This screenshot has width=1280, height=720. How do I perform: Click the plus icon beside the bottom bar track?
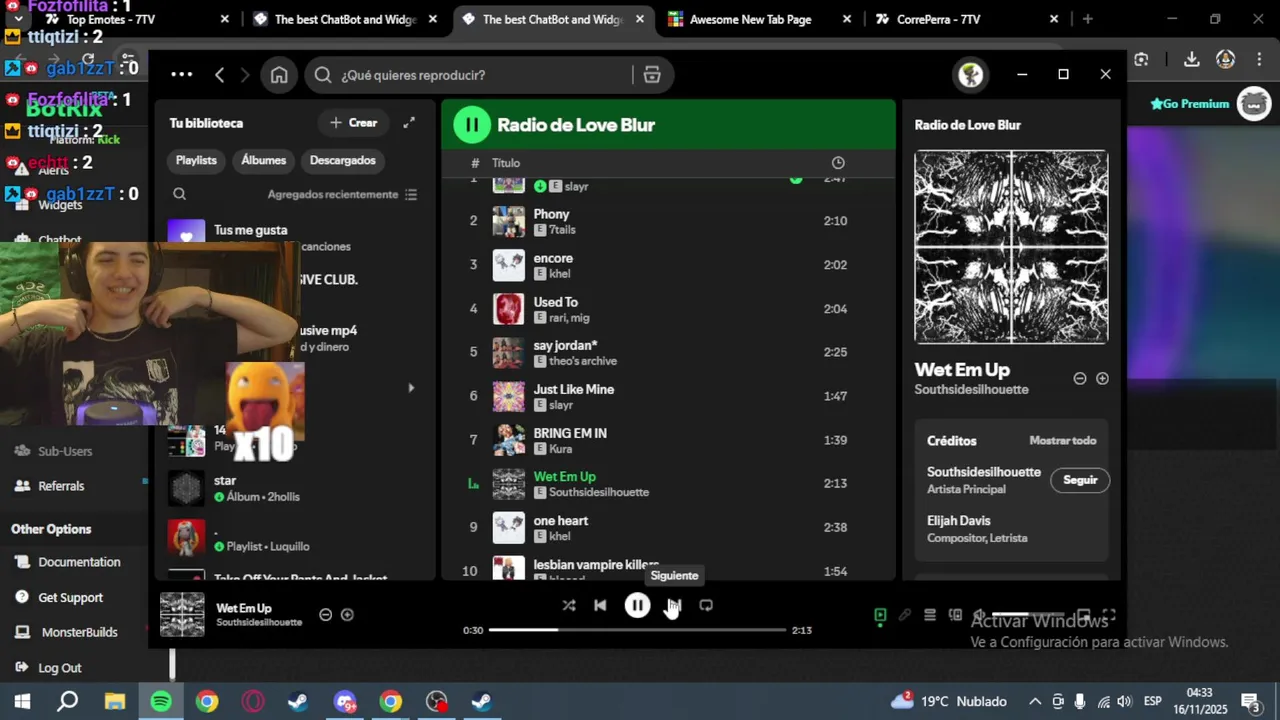point(347,615)
